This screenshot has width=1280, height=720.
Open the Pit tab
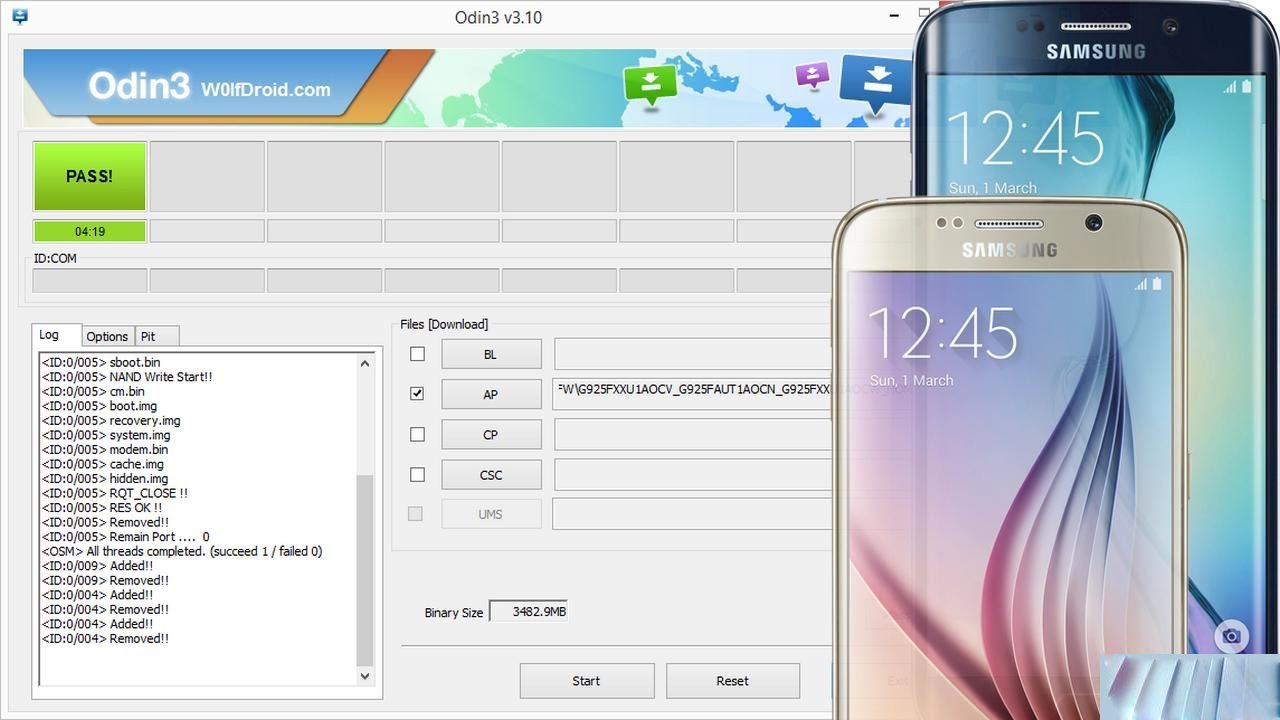tap(157, 336)
